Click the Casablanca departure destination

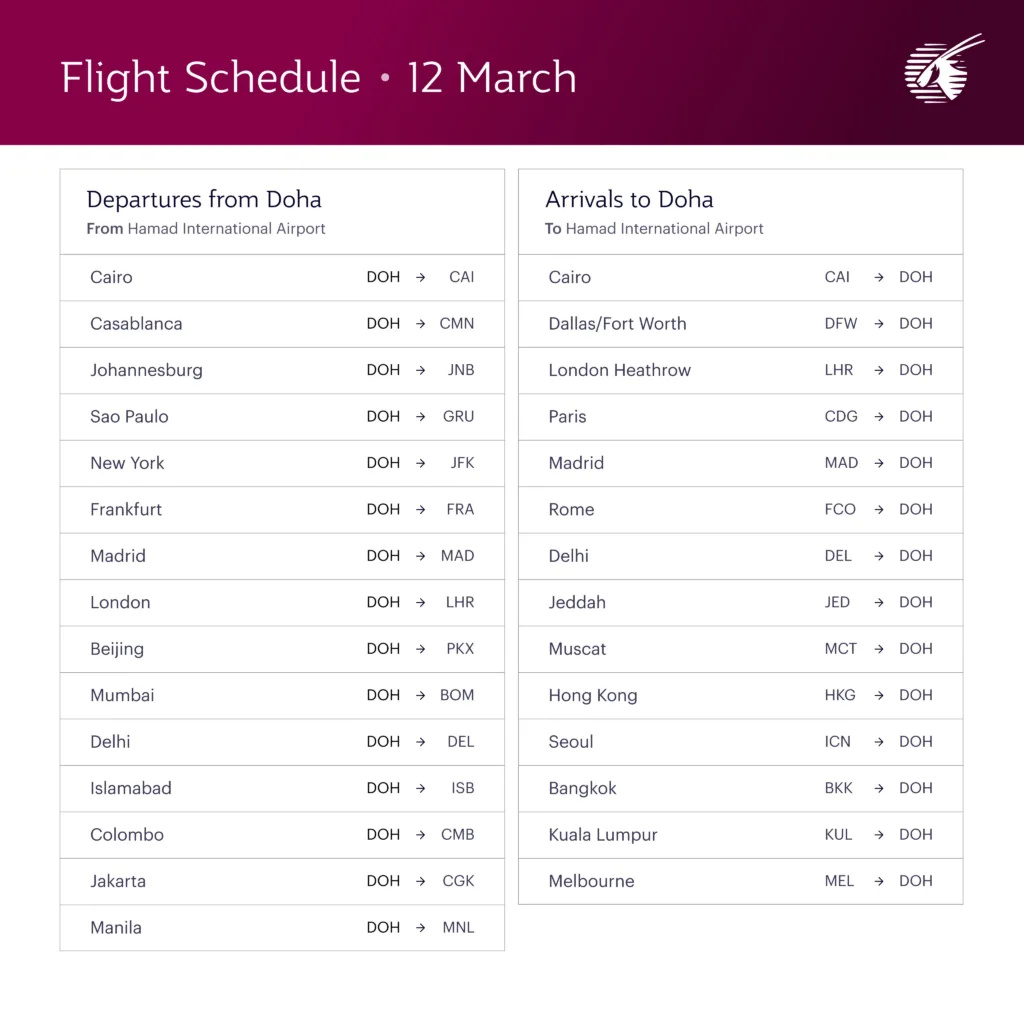click(x=136, y=324)
